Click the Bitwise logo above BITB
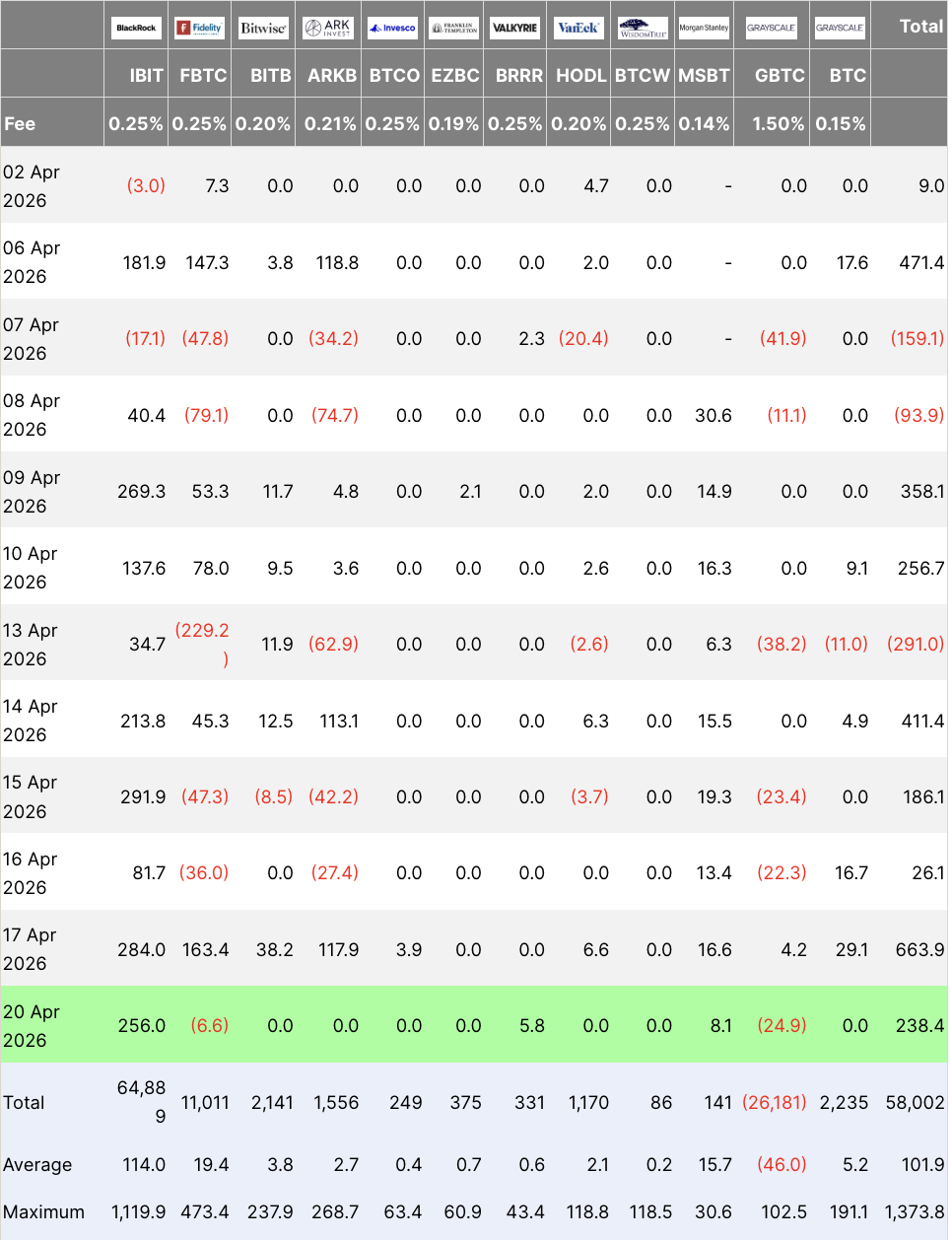This screenshot has height=1240, width=952. pyautogui.click(x=263, y=28)
